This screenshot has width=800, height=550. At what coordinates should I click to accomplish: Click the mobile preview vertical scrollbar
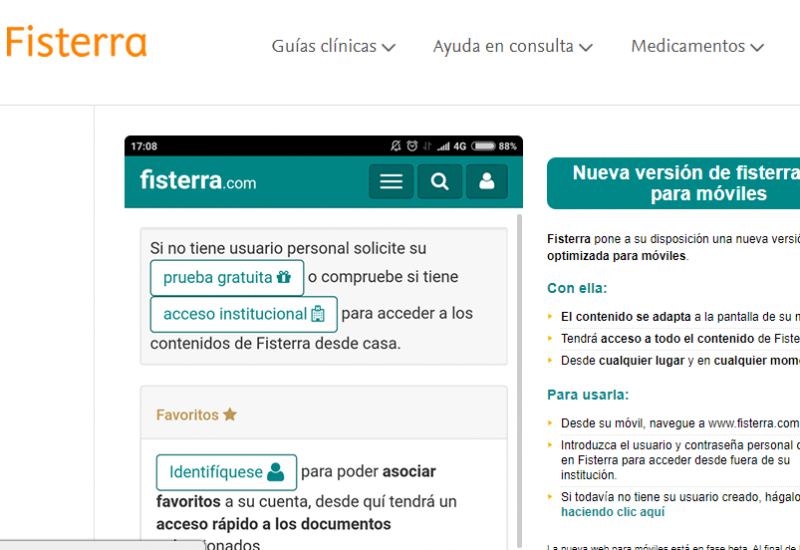click(x=519, y=380)
